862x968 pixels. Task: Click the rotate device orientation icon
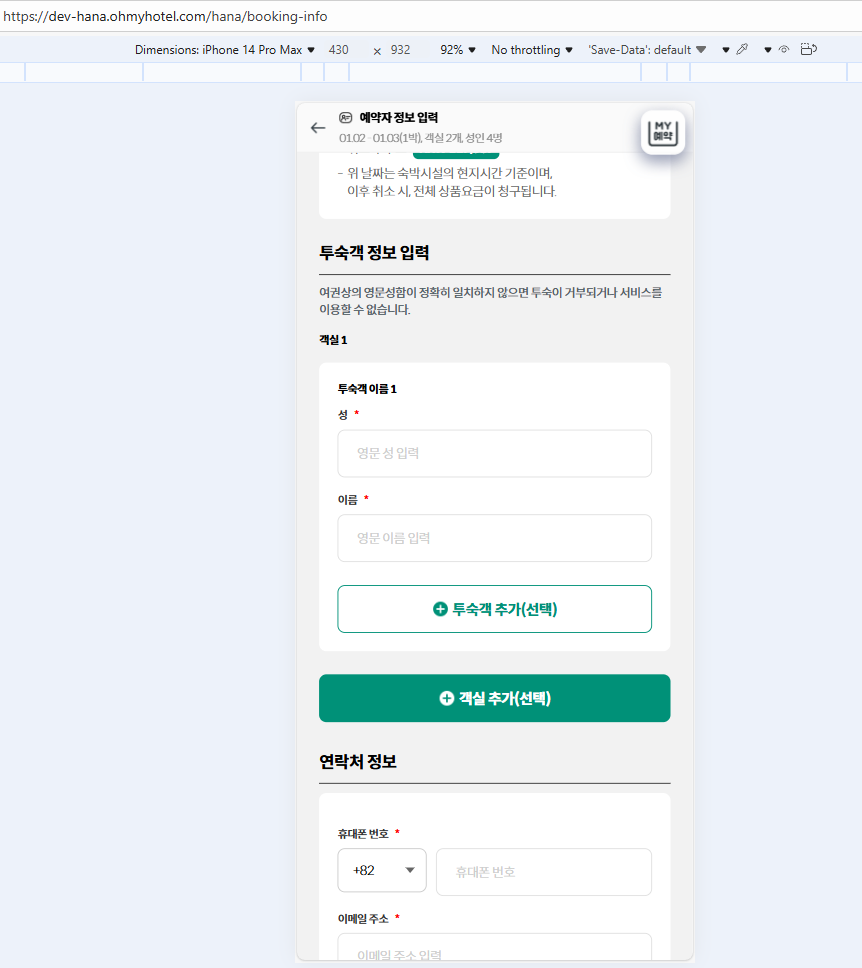[x=808, y=49]
